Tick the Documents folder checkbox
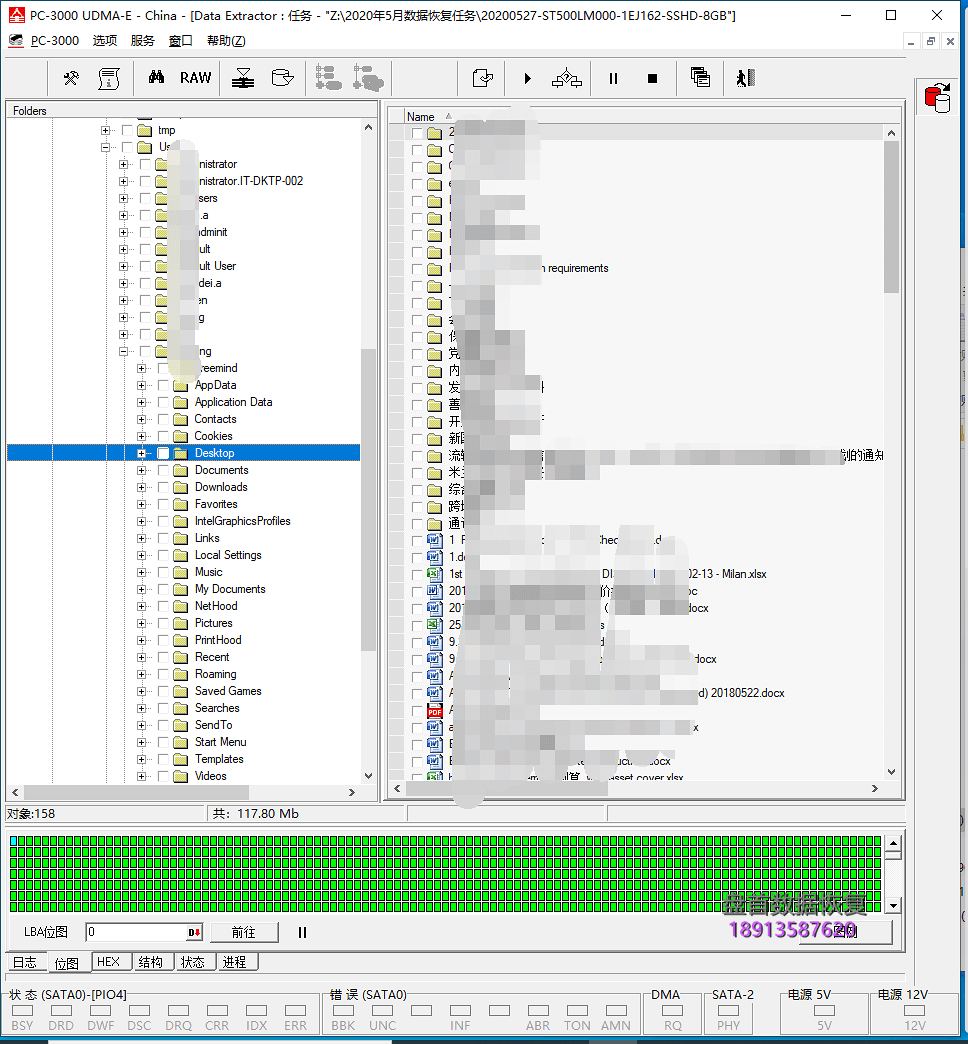Screen dimensions: 968x1044 [x=163, y=470]
